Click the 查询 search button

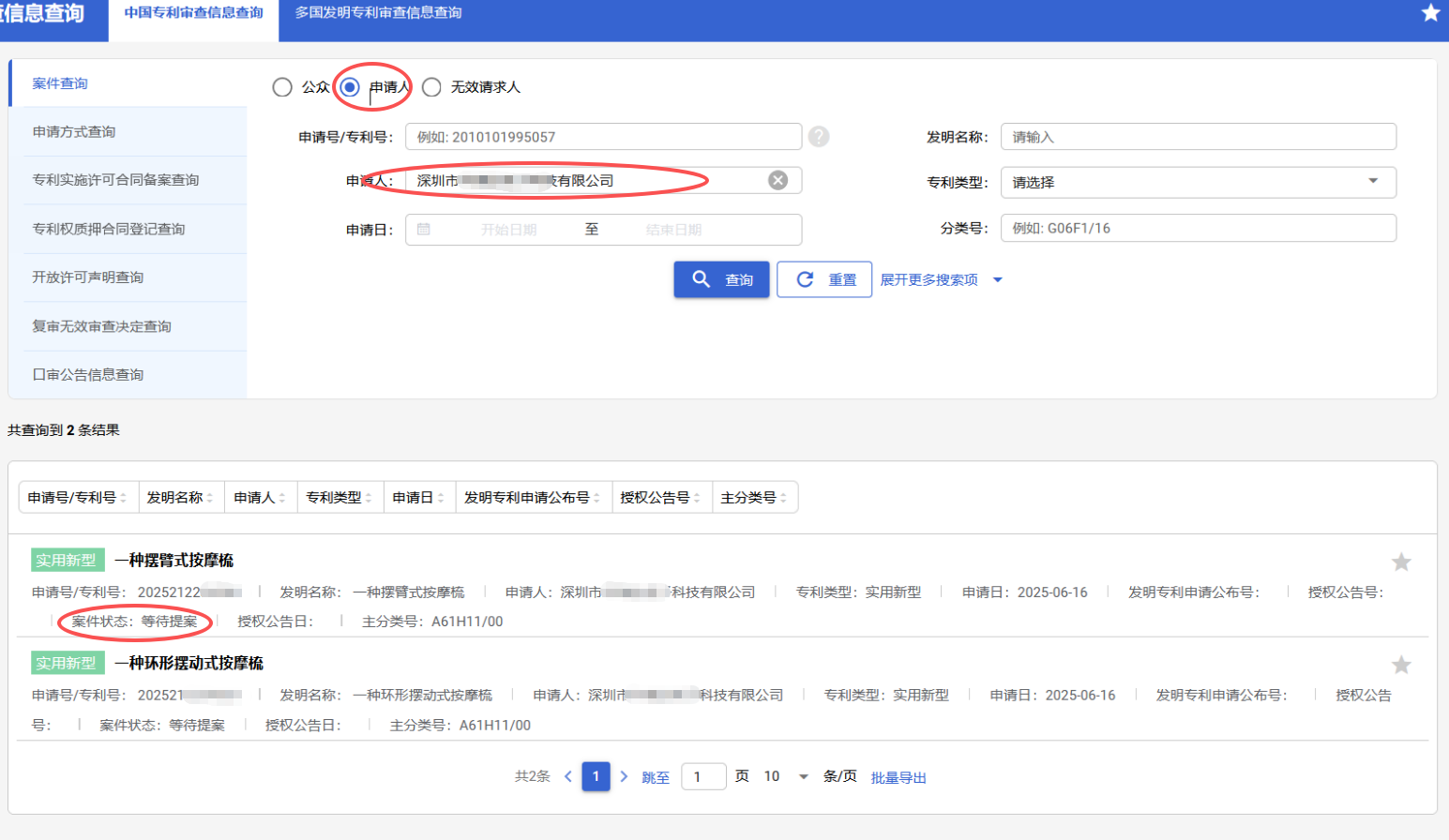[x=720, y=278]
